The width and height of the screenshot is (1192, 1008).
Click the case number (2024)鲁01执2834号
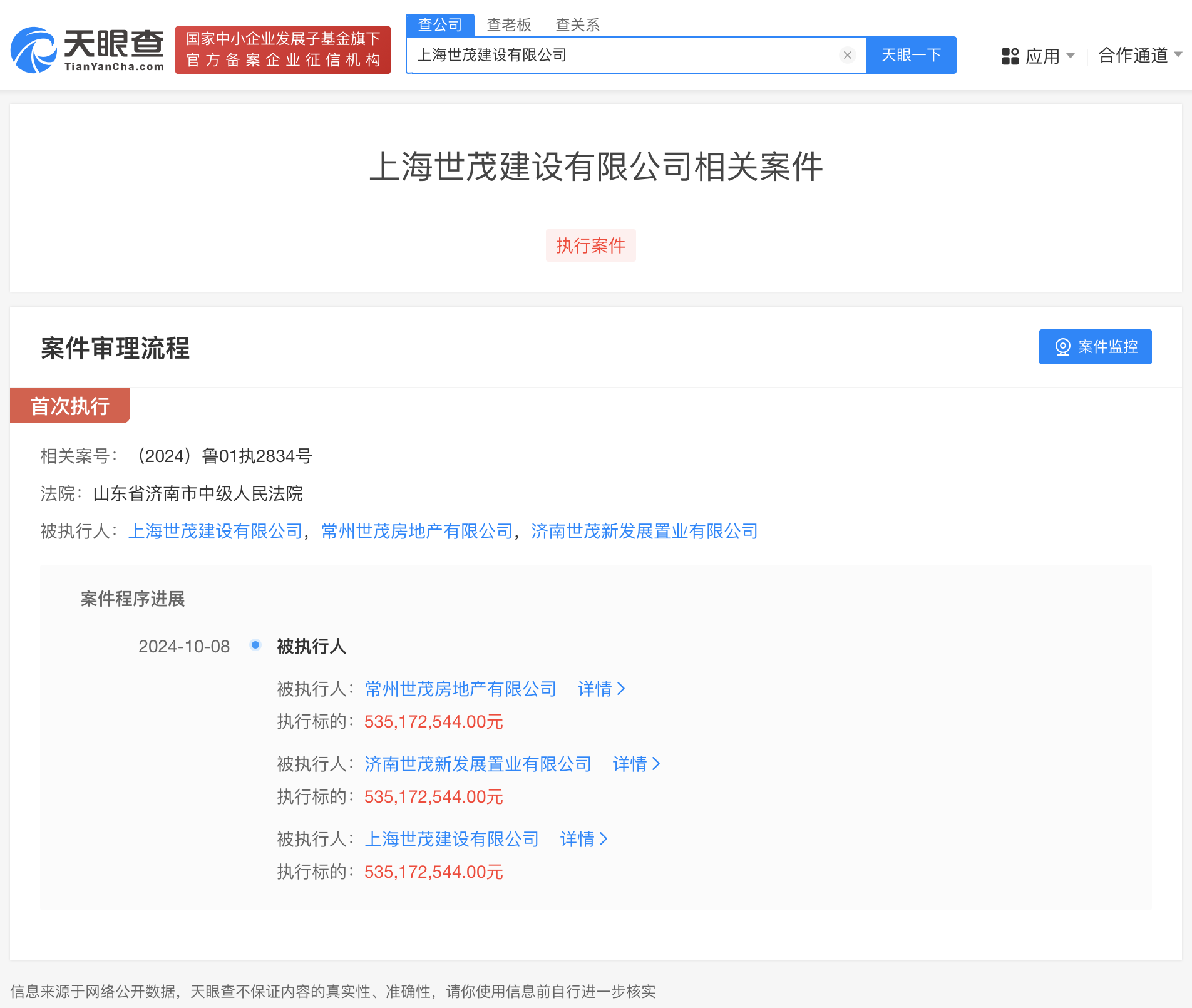click(x=225, y=456)
